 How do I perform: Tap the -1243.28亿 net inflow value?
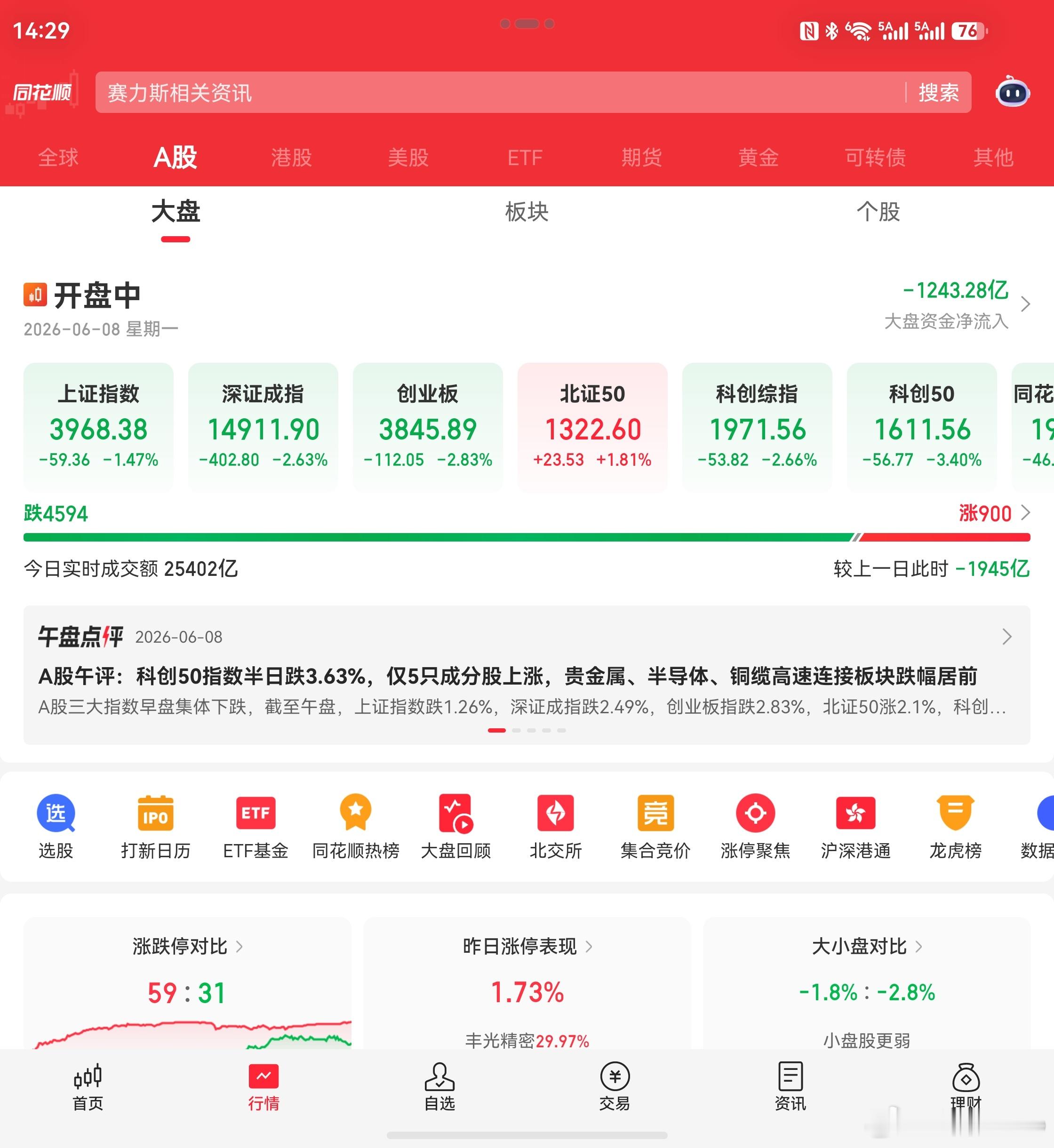pos(955,290)
